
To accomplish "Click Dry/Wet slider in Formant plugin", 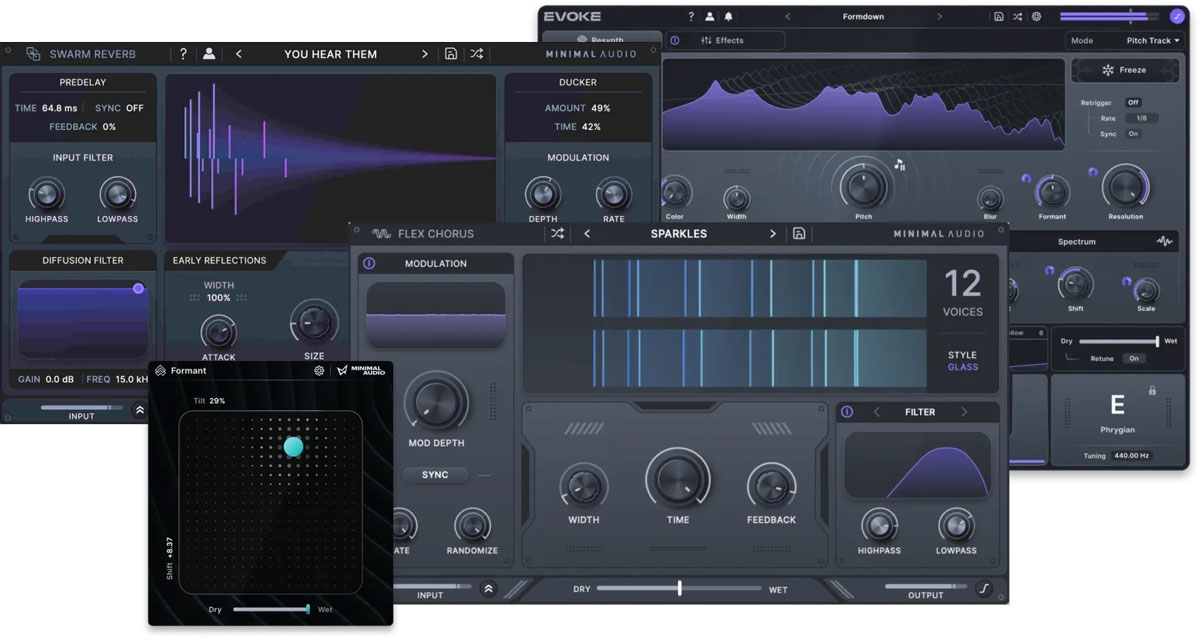I will (x=272, y=609).
